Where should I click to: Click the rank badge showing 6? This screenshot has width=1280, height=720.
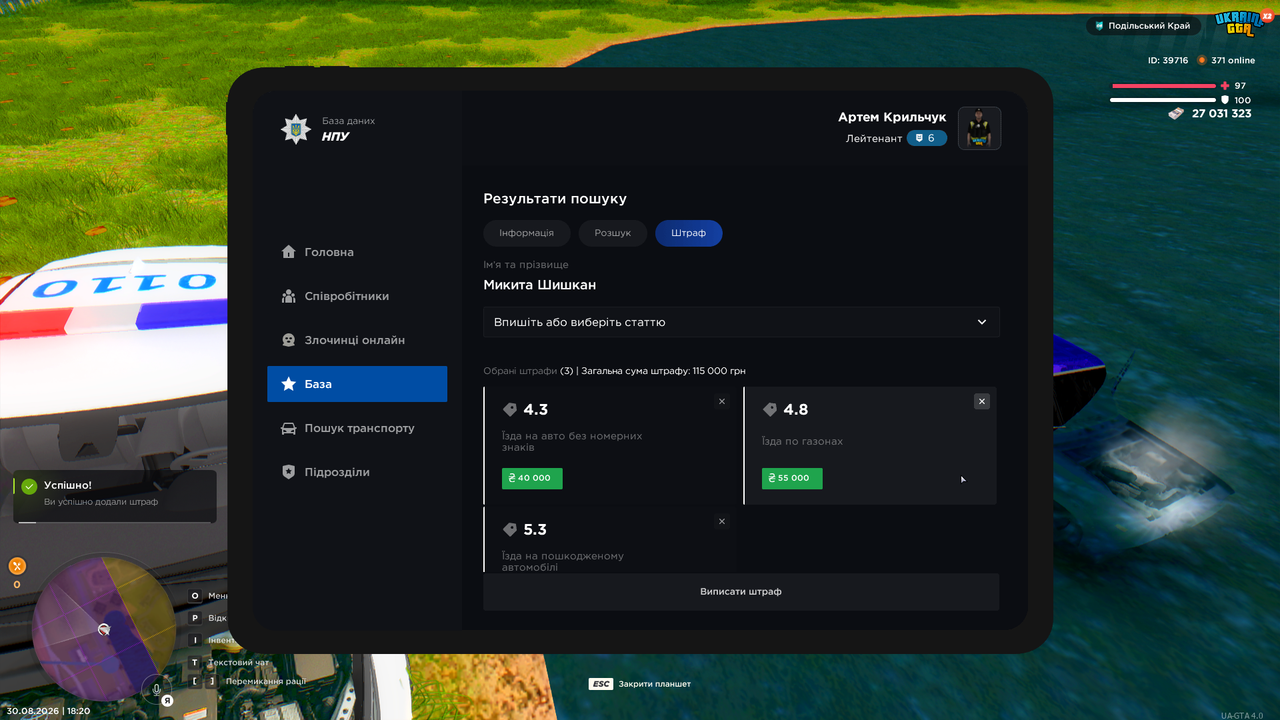tap(926, 138)
